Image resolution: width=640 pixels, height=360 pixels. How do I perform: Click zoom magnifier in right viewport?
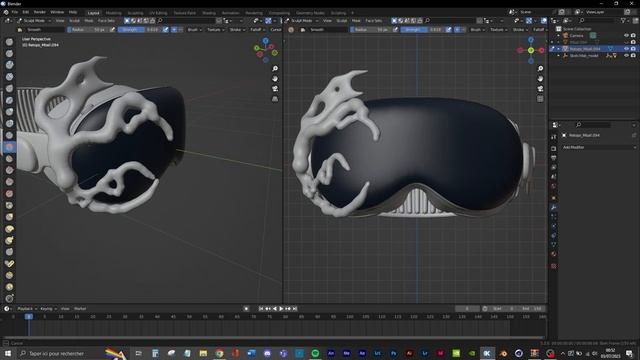540,69
